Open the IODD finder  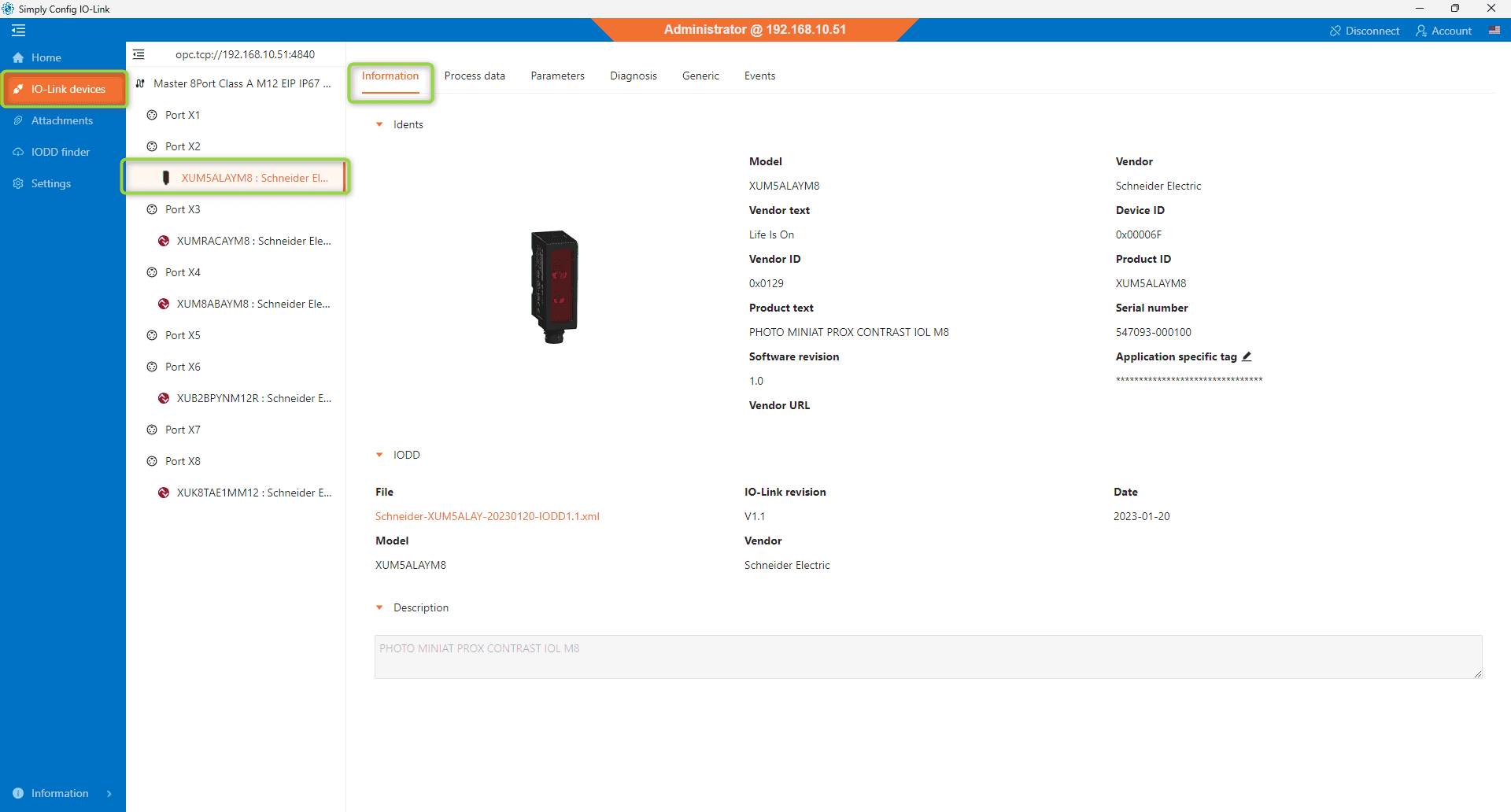(61, 151)
